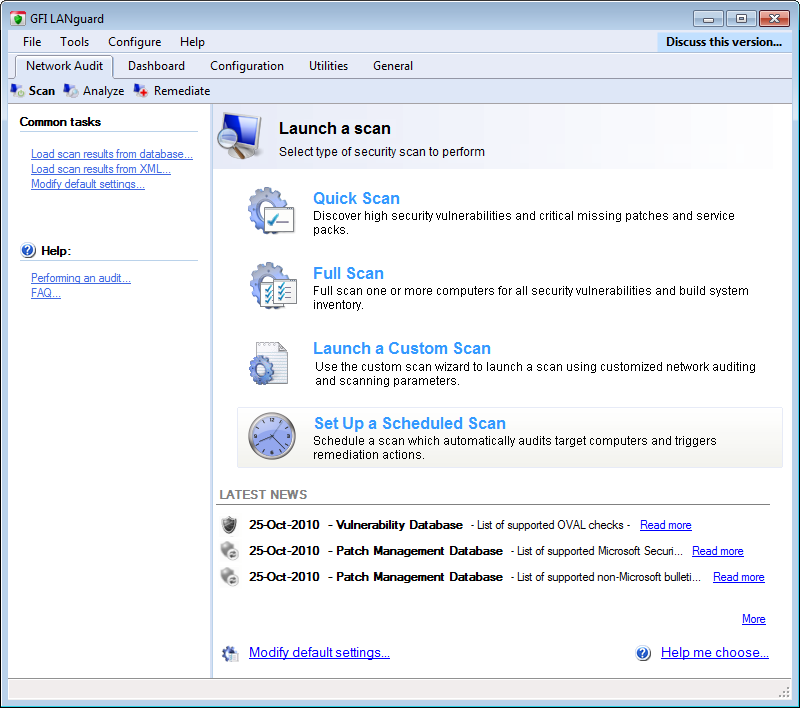Viewport: 800px width, 708px height.
Task: Click the Vulnerability Database shield news icon
Action: 229,525
